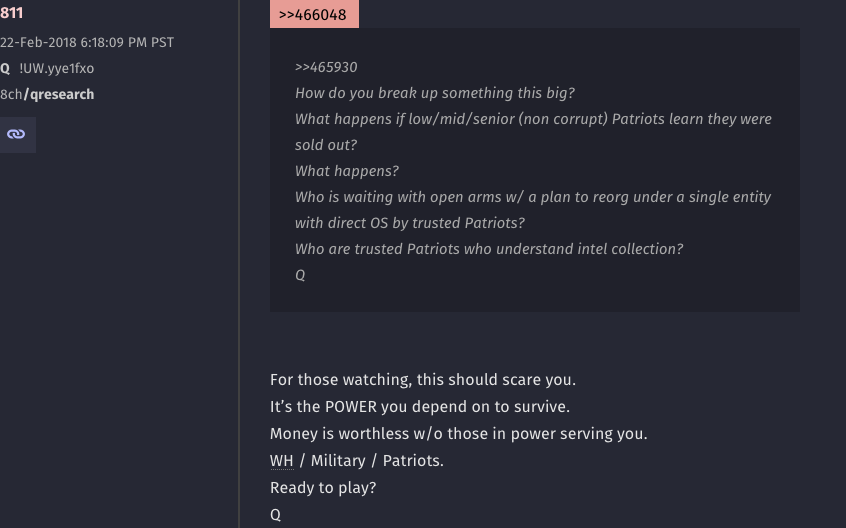The width and height of the screenshot is (846, 528).
Task: Select the tripcode !UW.yye1fxo
Action: pos(57,68)
